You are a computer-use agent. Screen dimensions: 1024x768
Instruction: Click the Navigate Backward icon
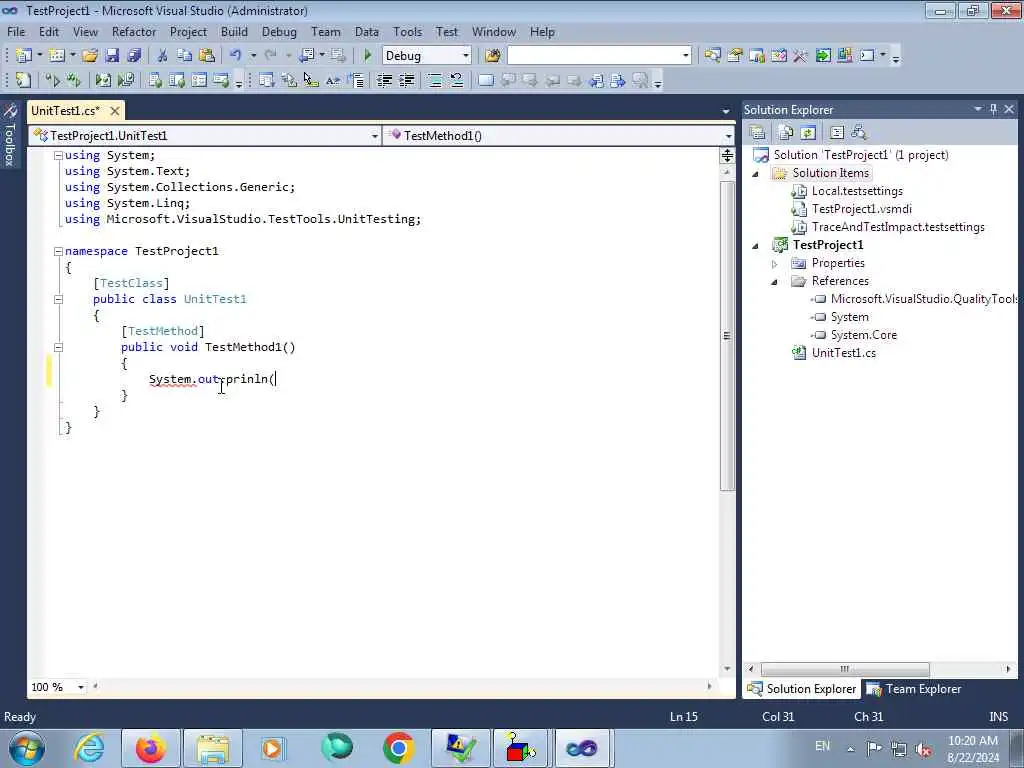(307, 56)
